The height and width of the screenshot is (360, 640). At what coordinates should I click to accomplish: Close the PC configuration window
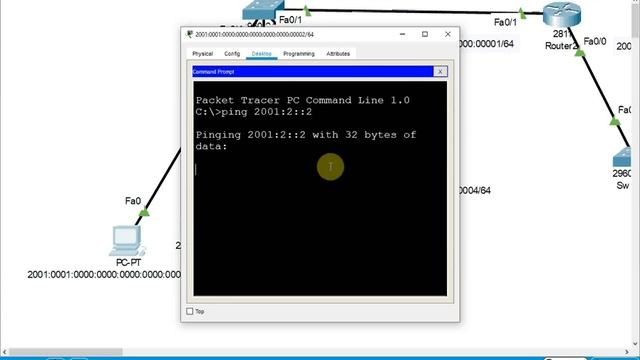coord(448,34)
